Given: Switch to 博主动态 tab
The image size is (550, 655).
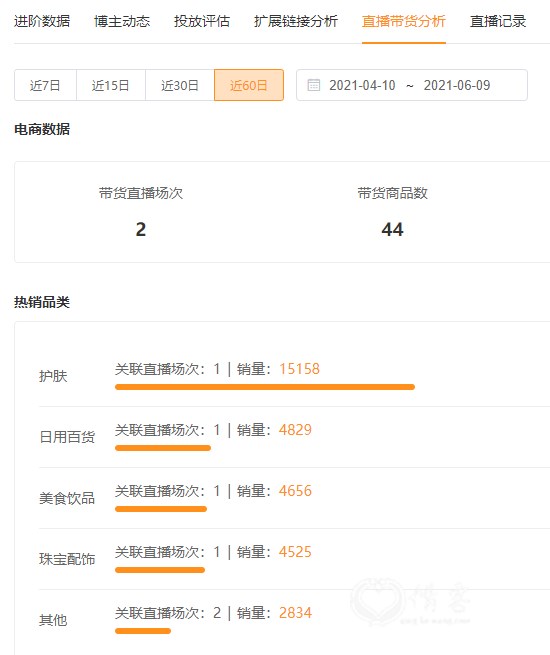Looking at the screenshot, I should point(122,21).
